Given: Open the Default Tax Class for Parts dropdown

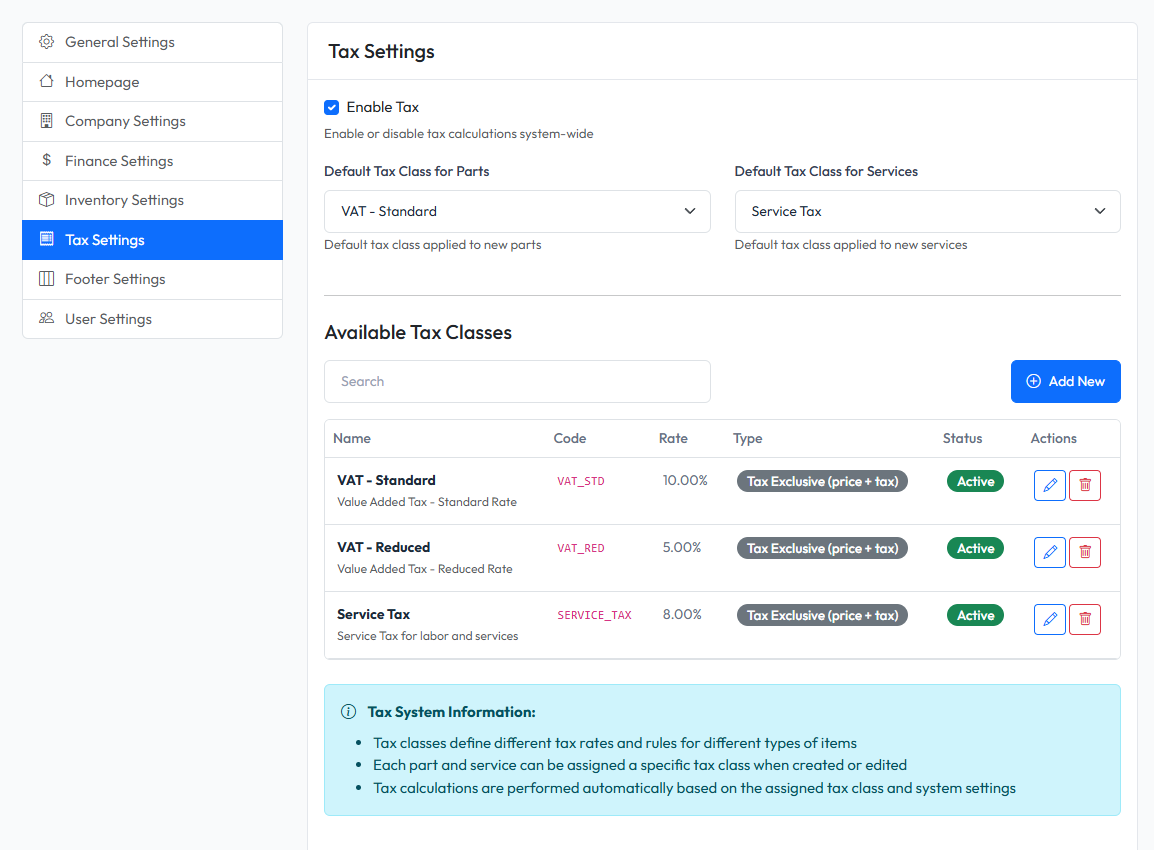Looking at the screenshot, I should 517,211.
